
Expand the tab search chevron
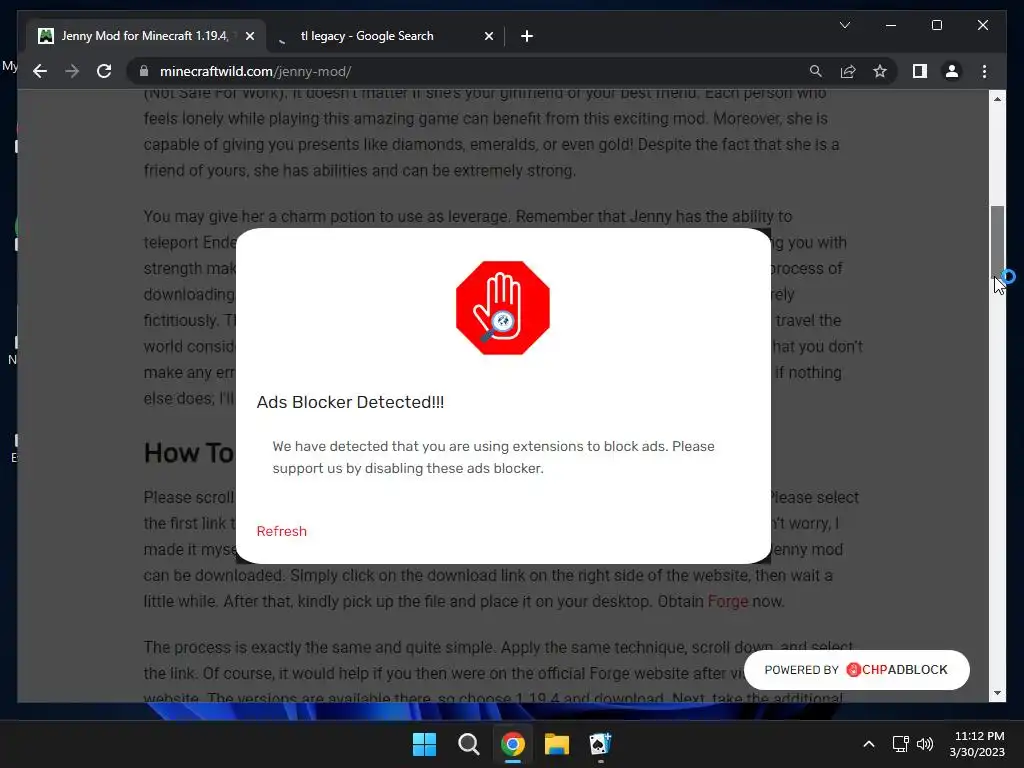tap(844, 25)
